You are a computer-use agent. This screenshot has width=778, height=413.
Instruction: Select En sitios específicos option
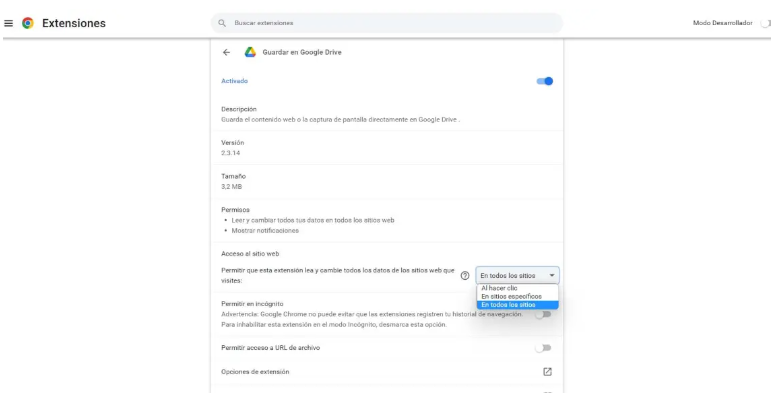pyautogui.click(x=517, y=296)
